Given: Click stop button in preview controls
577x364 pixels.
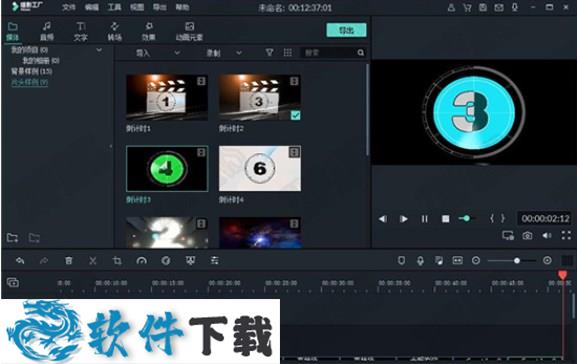Looking at the screenshot, I should click(x=445, y=219).
